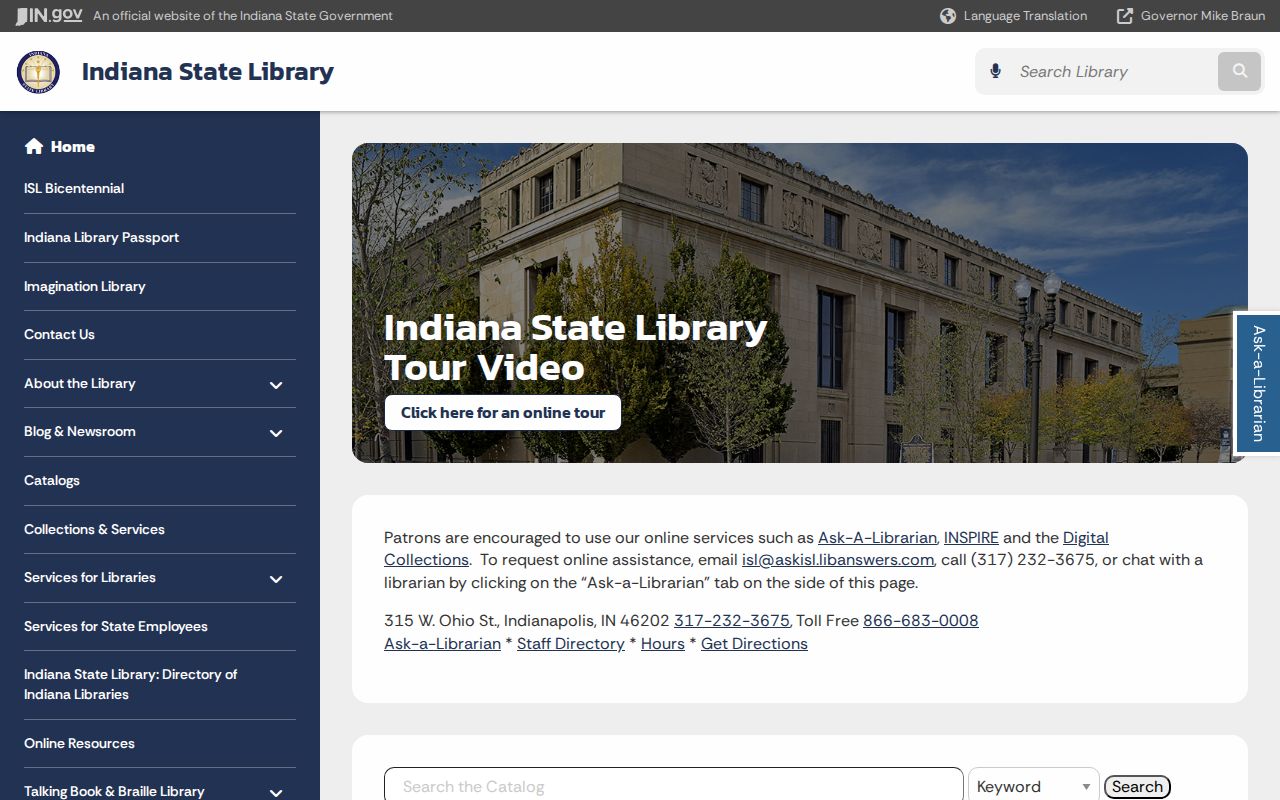Click the external link icon beside Governor Mike Braun
Image resolution: width=1280 pixels, height=800 pixels.
(x=1125, y=16)
